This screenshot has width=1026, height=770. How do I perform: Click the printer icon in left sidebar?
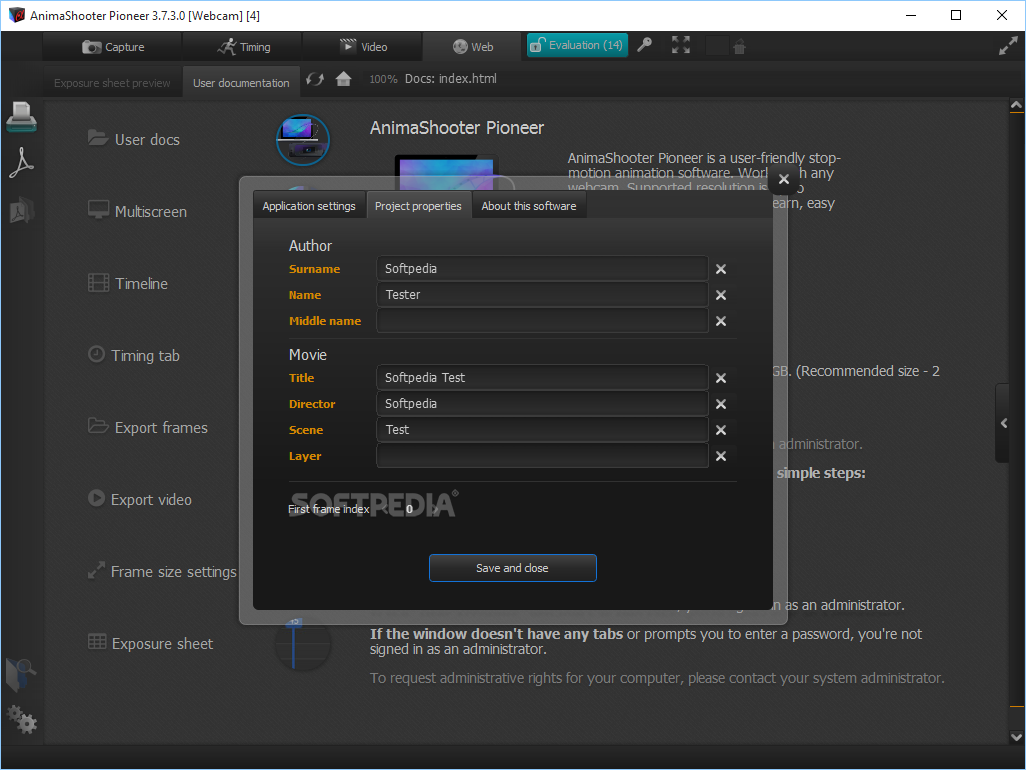pos(22,117)
